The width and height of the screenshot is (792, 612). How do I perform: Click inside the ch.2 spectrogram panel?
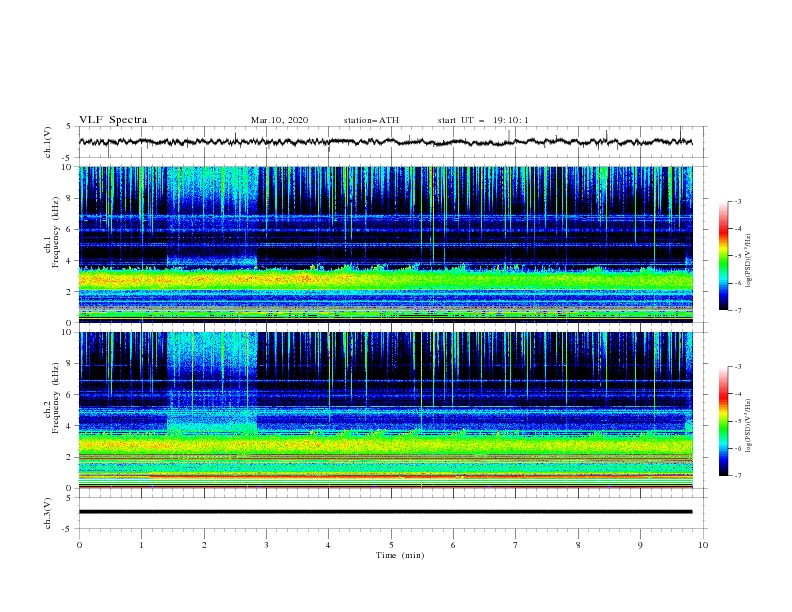click(385, 410)
